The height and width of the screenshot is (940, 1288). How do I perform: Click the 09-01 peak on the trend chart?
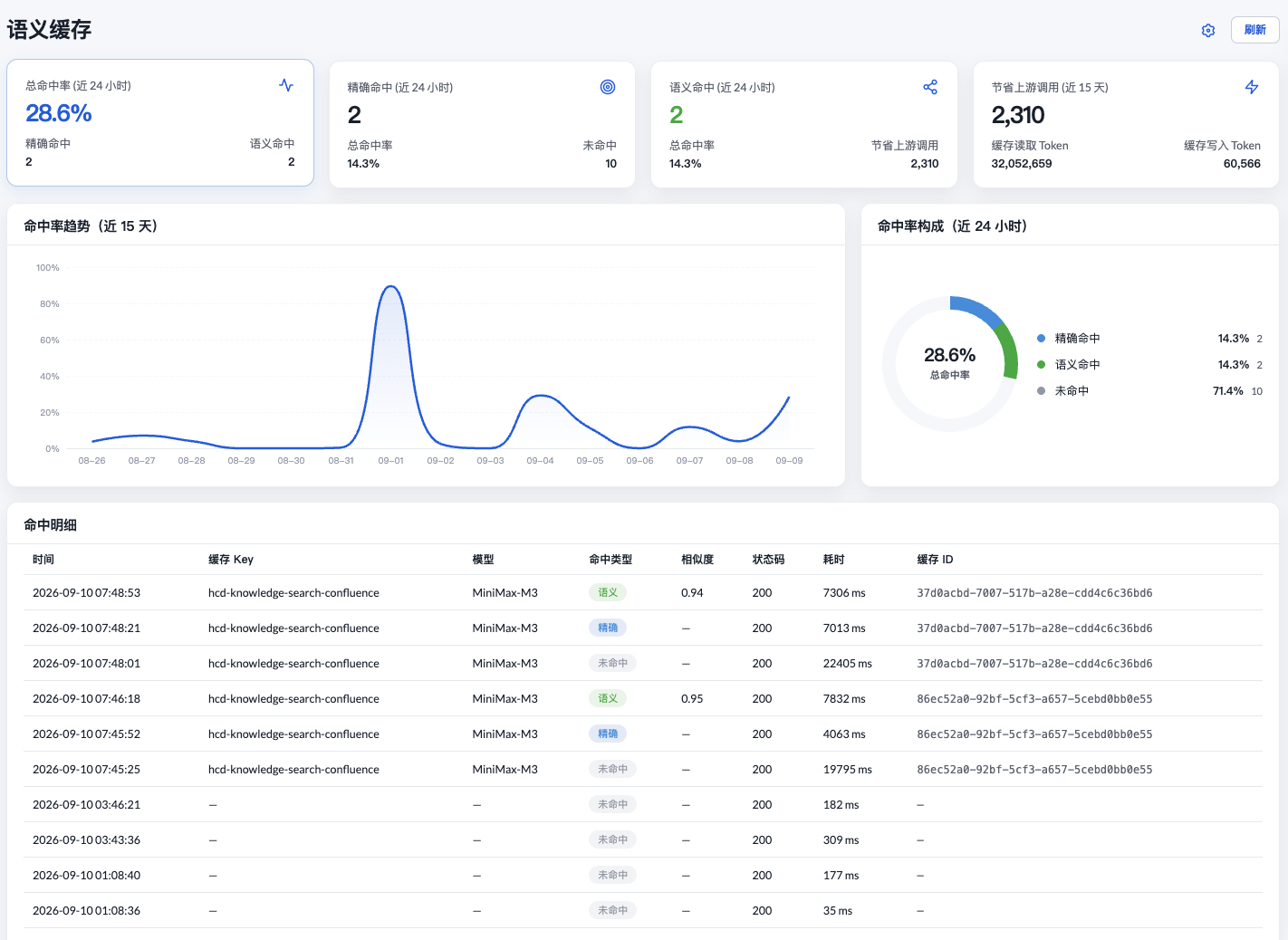tap(390, 287)
